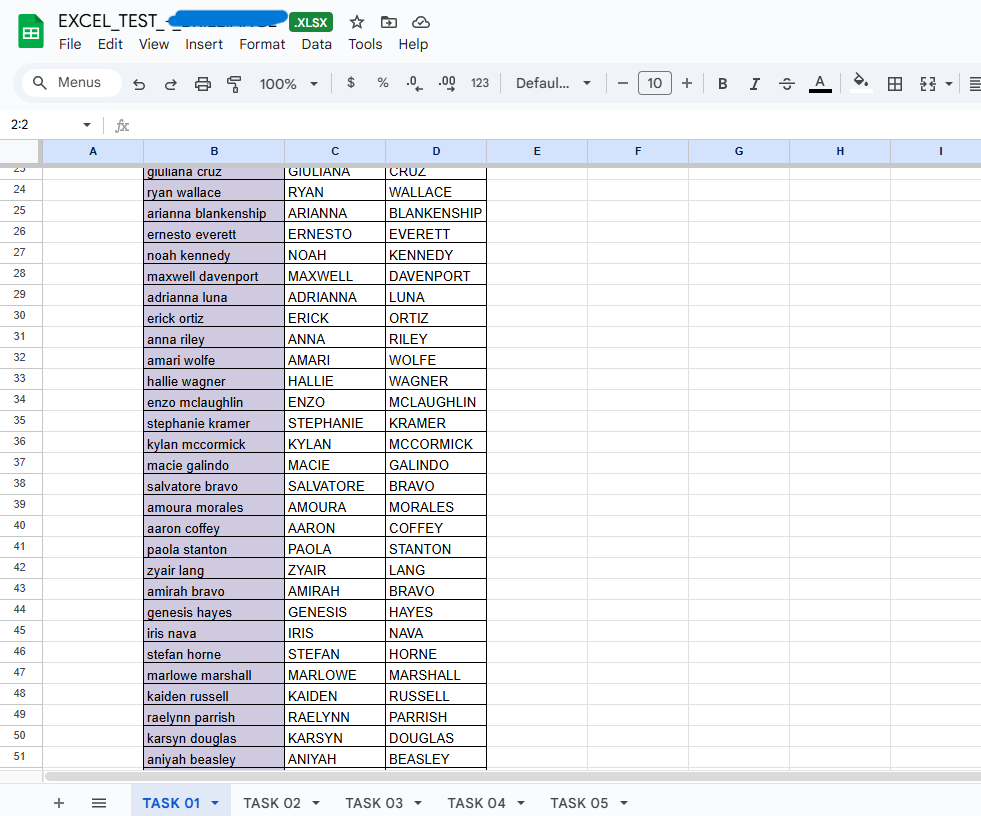
Task: Open the Name box dropdown arrow
Action: (x=87, y=125)
